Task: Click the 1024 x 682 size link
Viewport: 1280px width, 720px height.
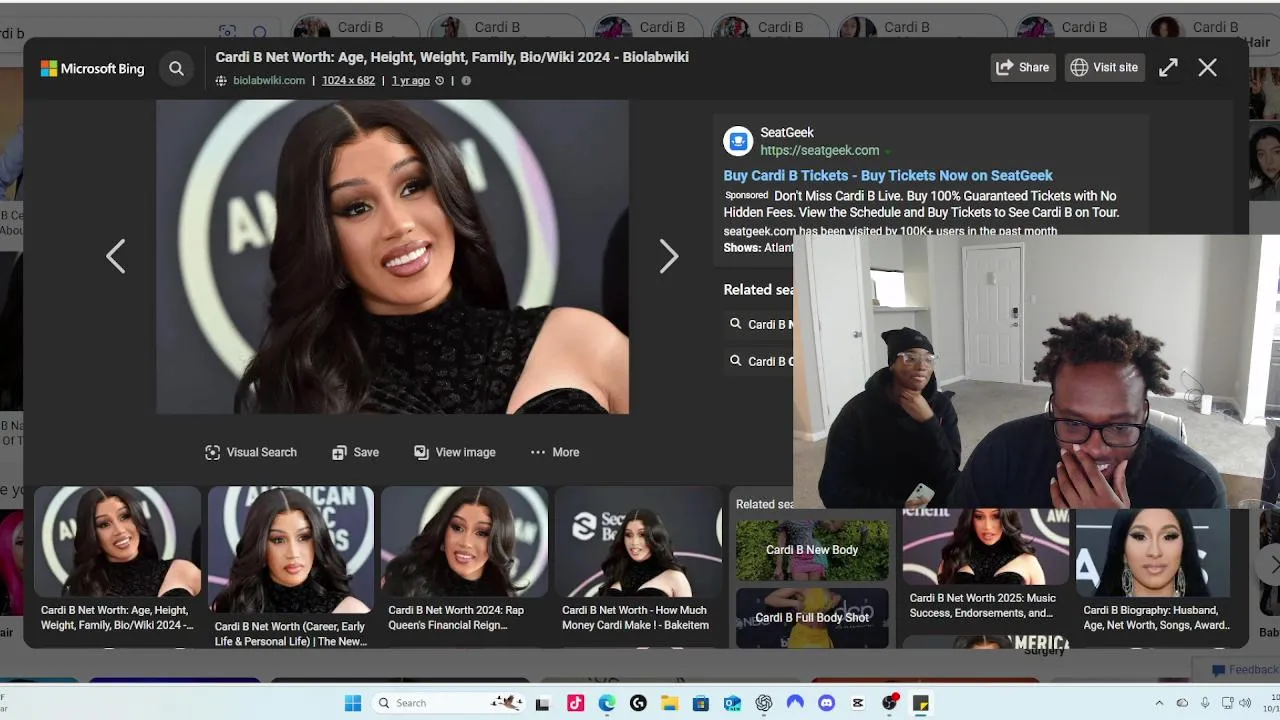Action: coord(348,81)
